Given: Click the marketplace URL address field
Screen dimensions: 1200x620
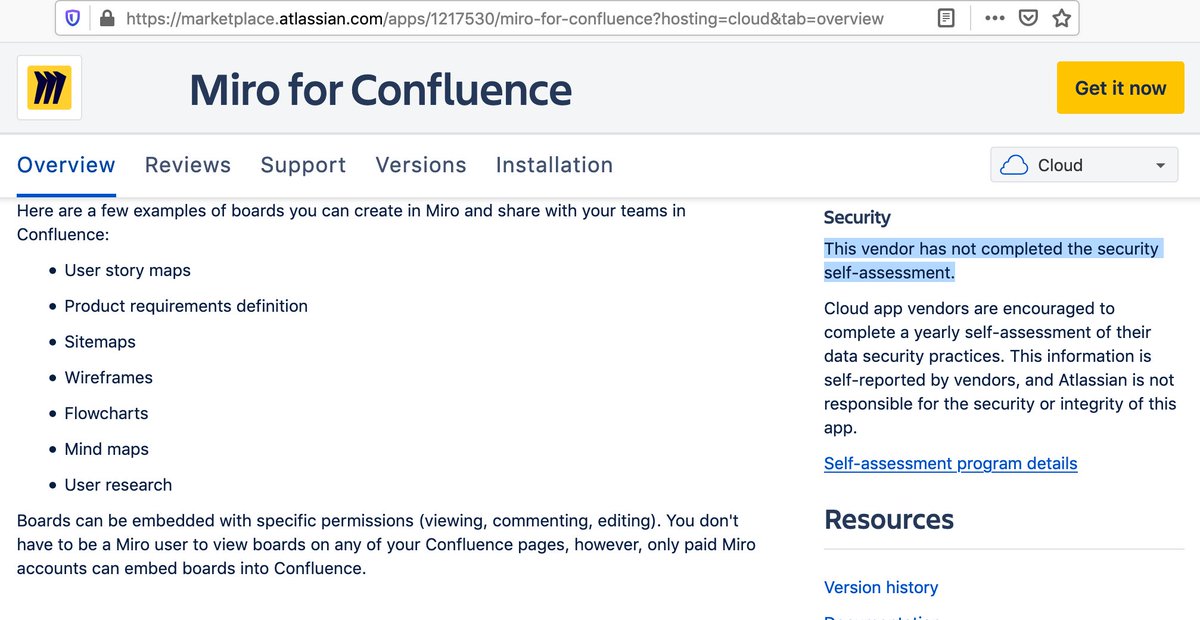Looking at the screenshot, I should (505, 18).
